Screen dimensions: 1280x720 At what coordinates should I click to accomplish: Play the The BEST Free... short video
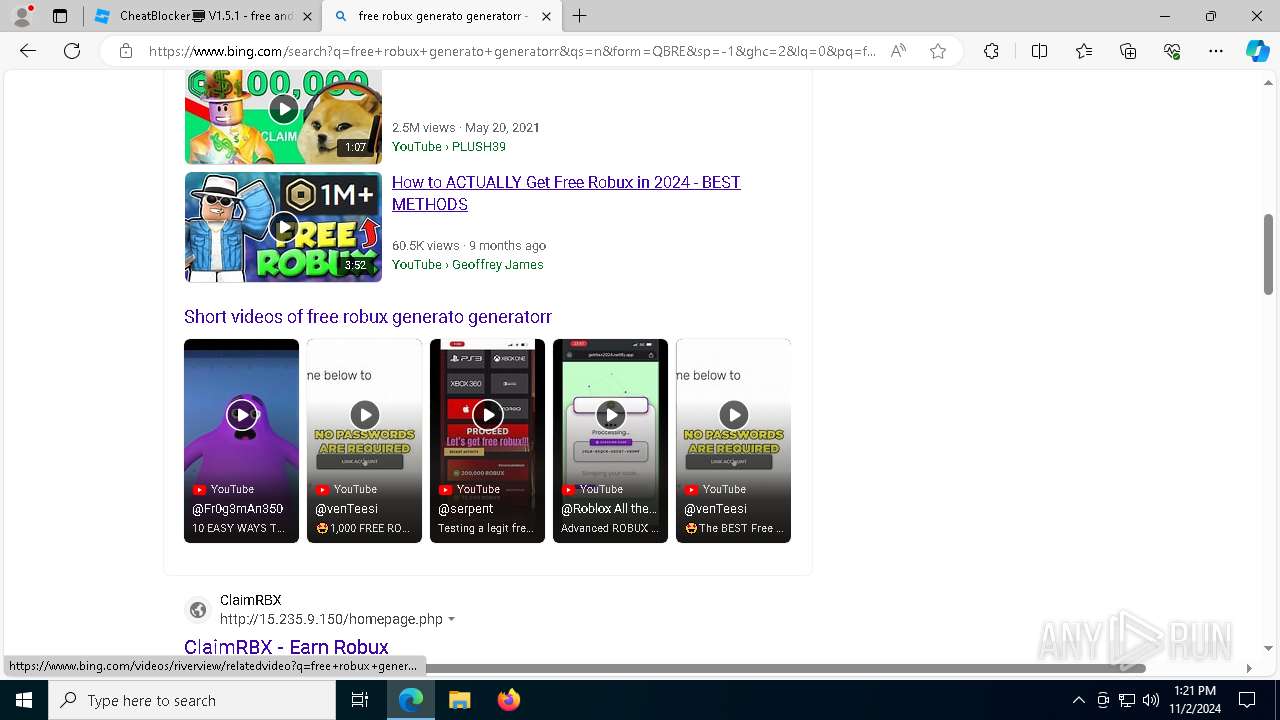[733, 441]
